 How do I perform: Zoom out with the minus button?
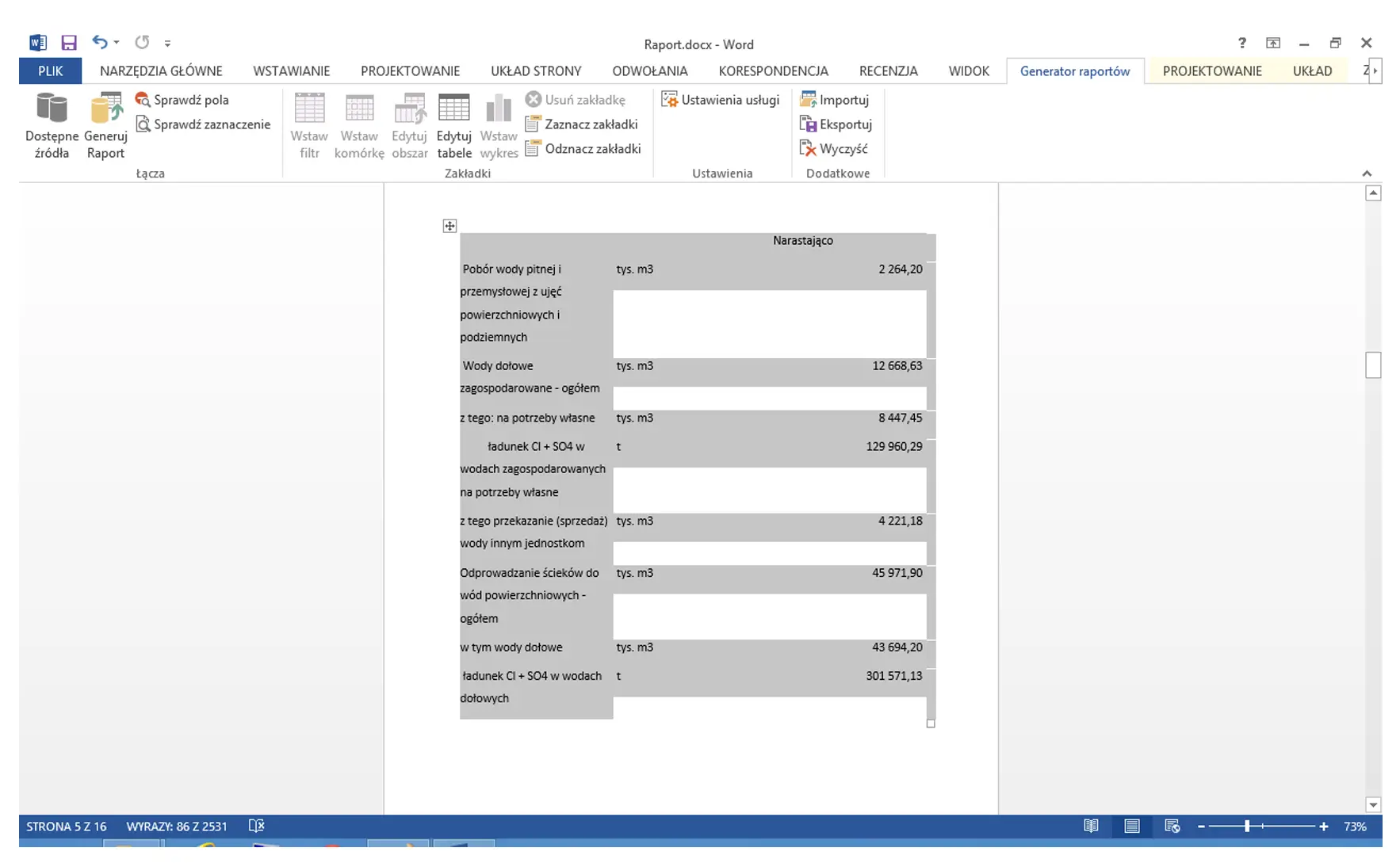1201,826
